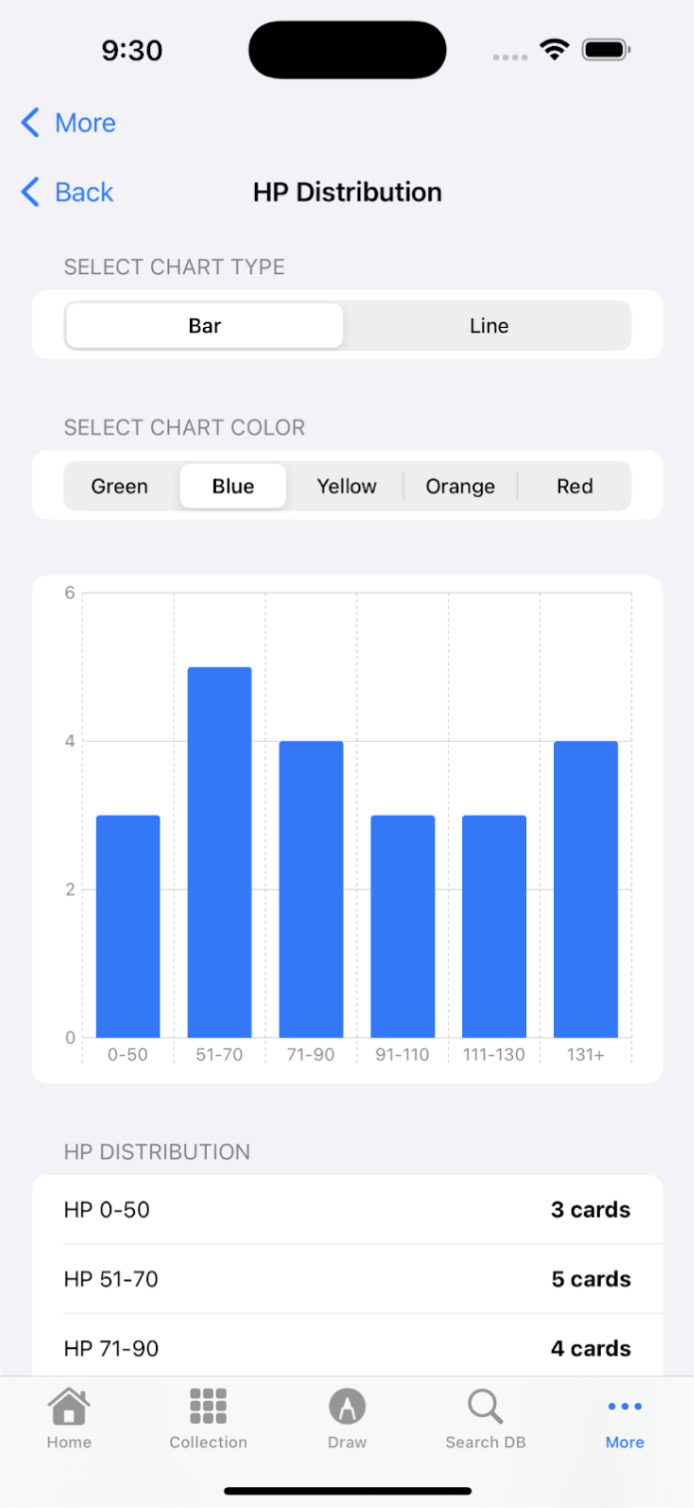
Task: Select the Draw compass icon
Action: pyautogui.click(x=347, y=1405)
